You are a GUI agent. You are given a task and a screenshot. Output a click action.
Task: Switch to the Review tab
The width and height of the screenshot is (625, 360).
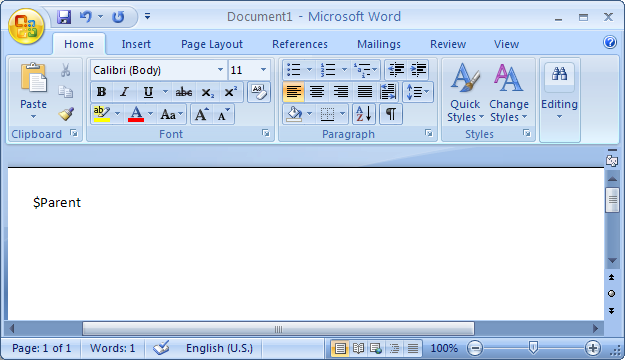[x=448, y=44]
